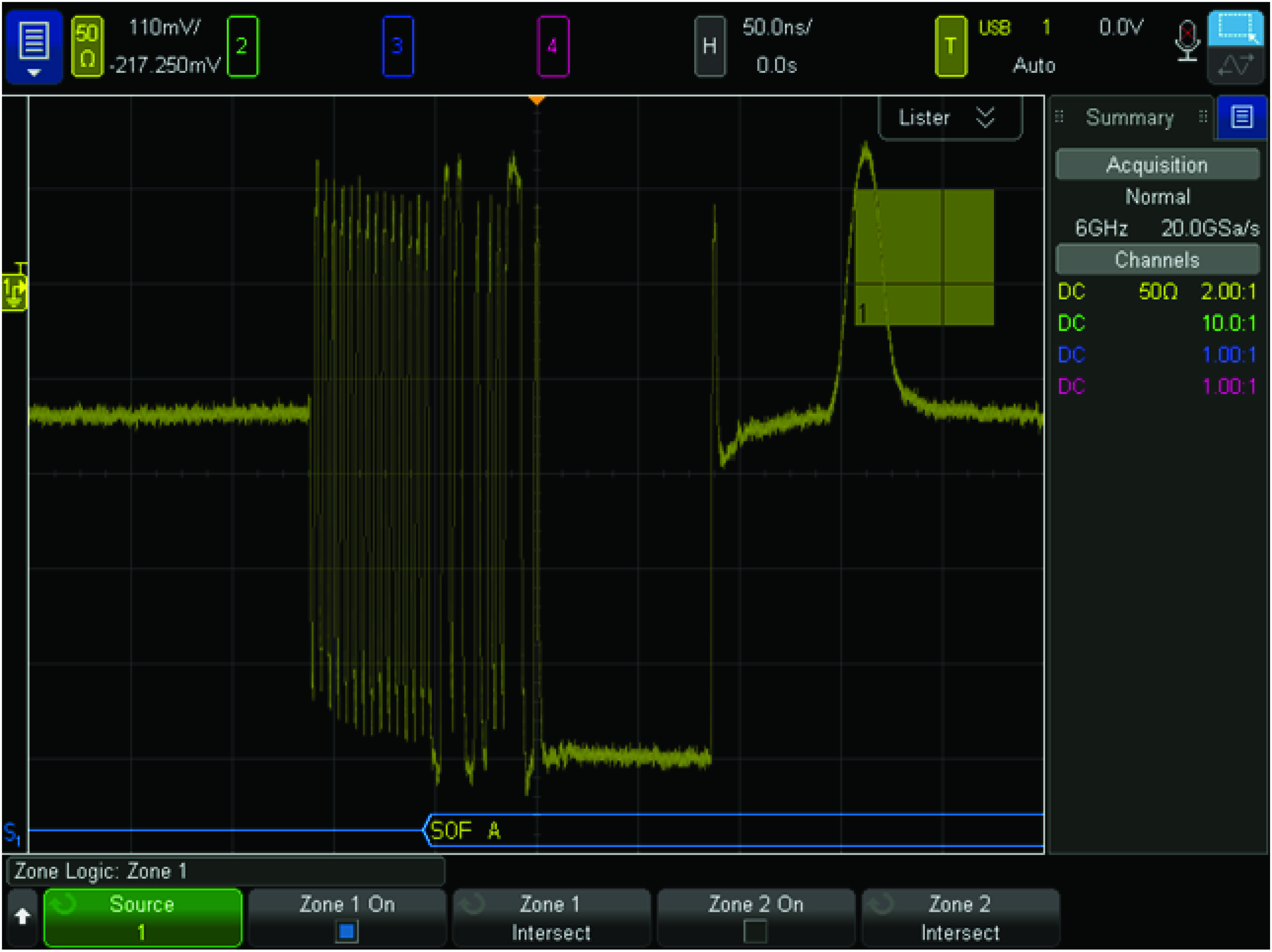Image resolution: width=1272 pixels, height=952 pixels.
Task: Enable the Zone 2 On checkbox
Action: 755,931
